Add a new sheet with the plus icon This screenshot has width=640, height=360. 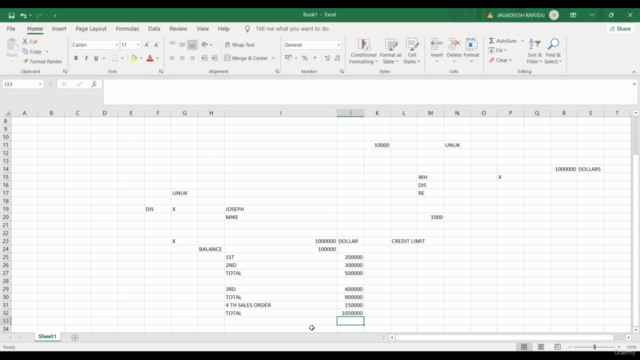75,337
